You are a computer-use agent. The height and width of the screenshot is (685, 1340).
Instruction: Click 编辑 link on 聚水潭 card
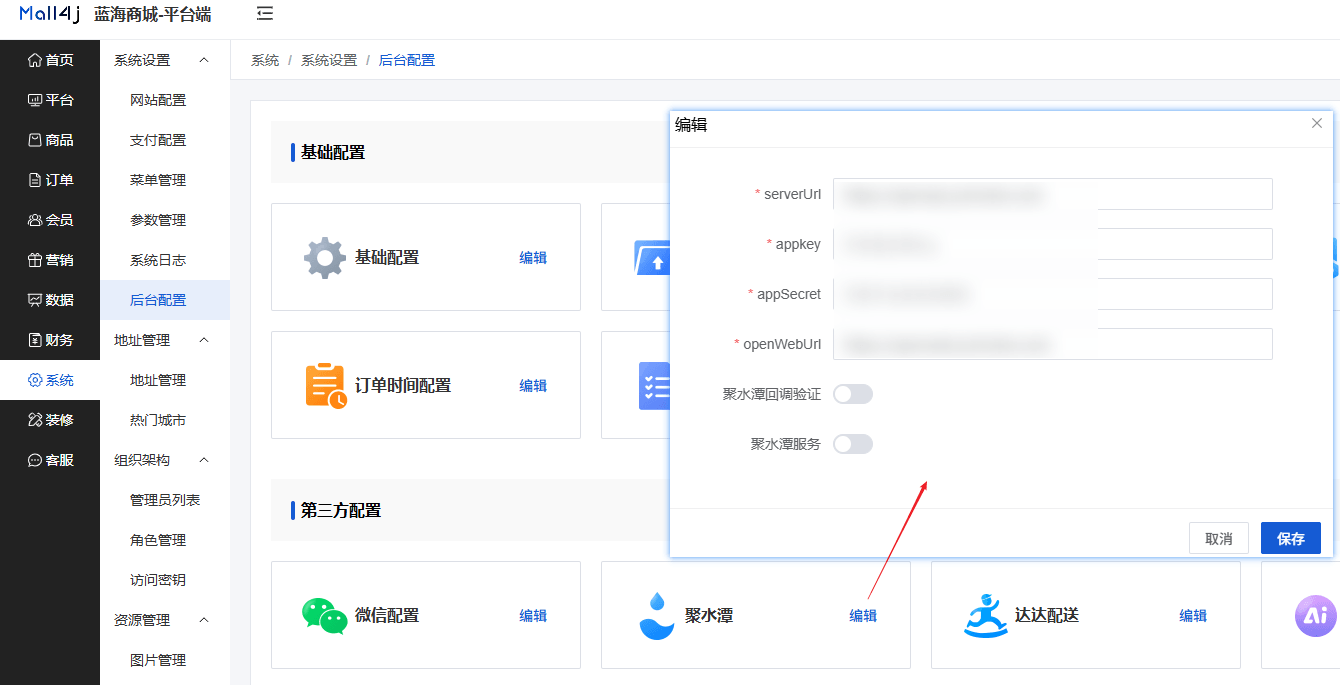[863, 616]
